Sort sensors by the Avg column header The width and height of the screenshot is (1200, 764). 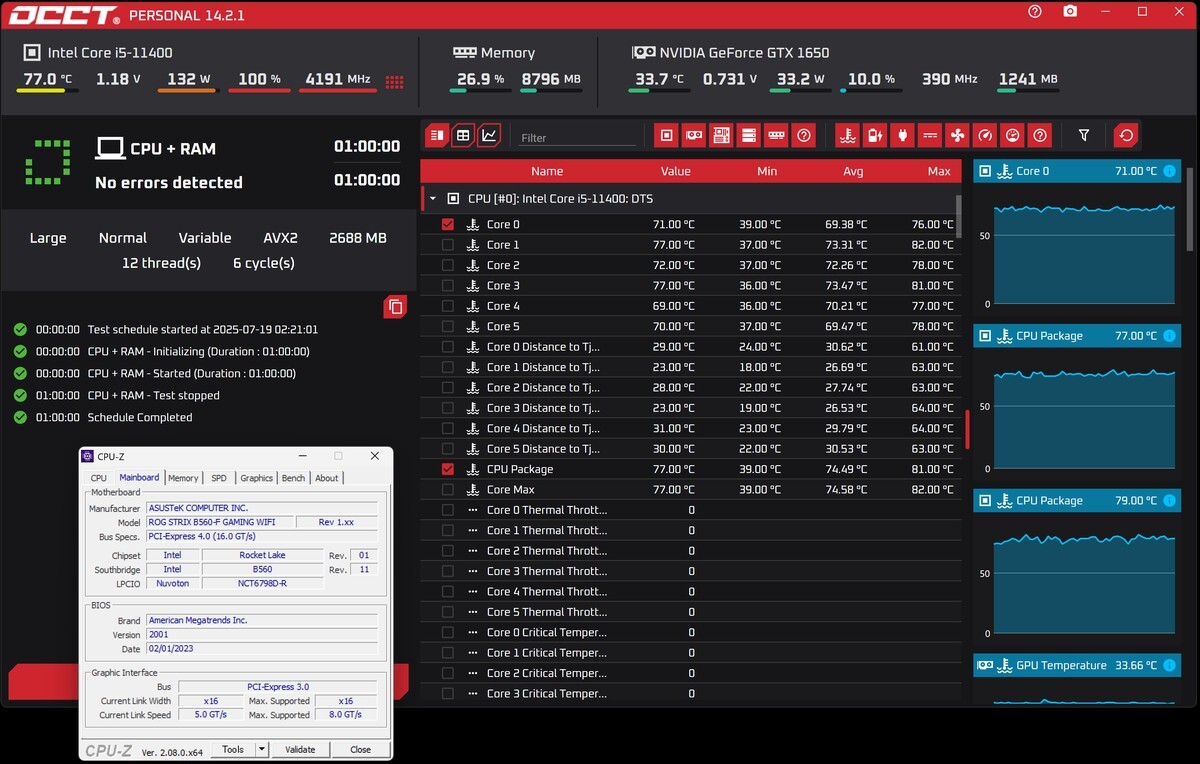853,171
